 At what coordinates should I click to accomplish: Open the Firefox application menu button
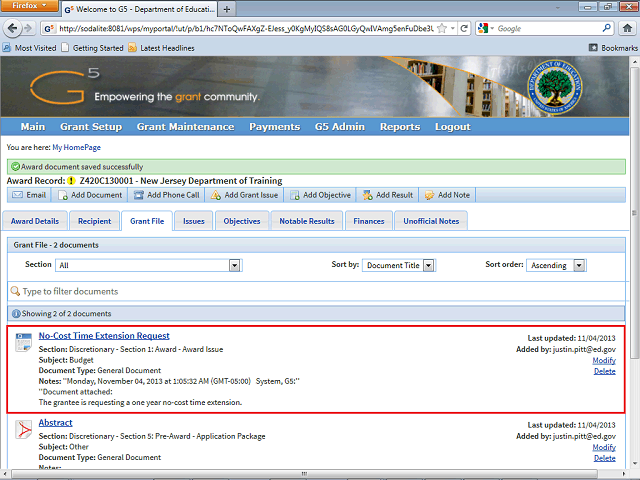[x=29, y=6]
